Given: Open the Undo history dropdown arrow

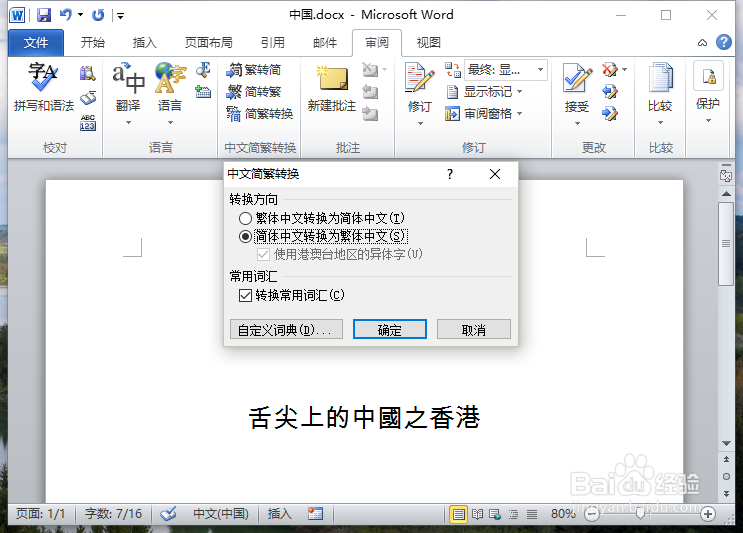Looking at the screenshot, I should 81,15.
